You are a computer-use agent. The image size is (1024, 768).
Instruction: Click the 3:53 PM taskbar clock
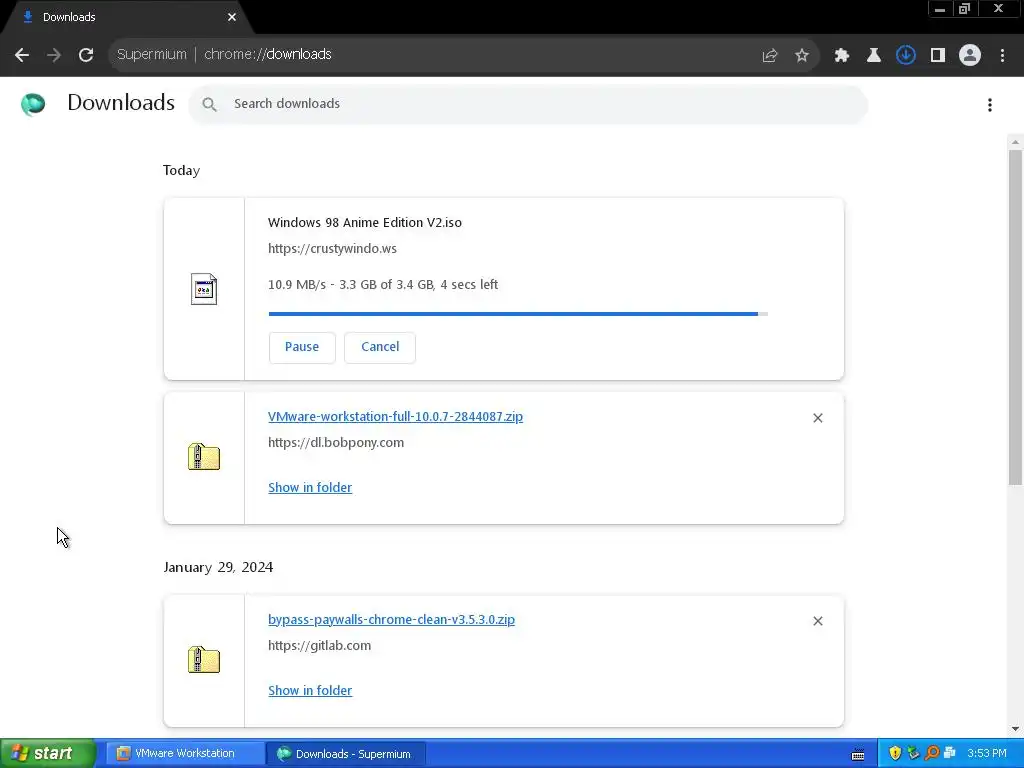tap(987, 754)
